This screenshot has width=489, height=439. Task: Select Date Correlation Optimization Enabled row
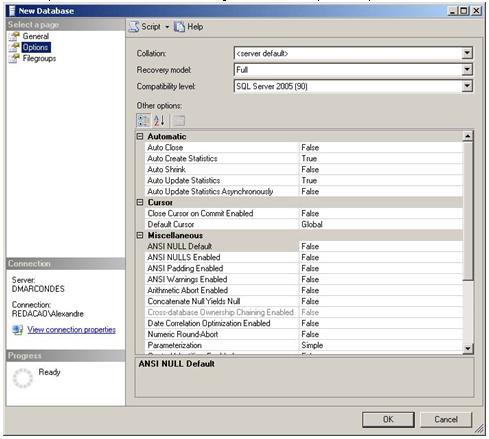[x=304, y=323]
